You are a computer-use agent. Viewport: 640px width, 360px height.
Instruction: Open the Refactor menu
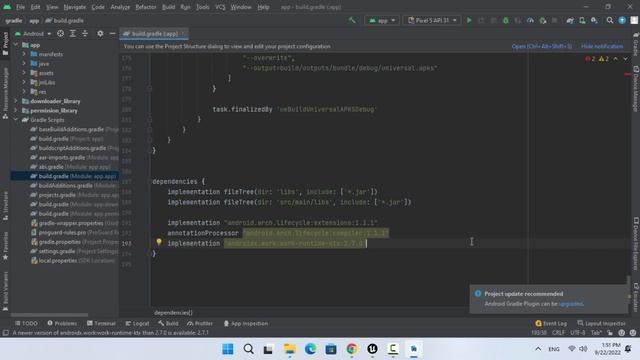point(146,7)
